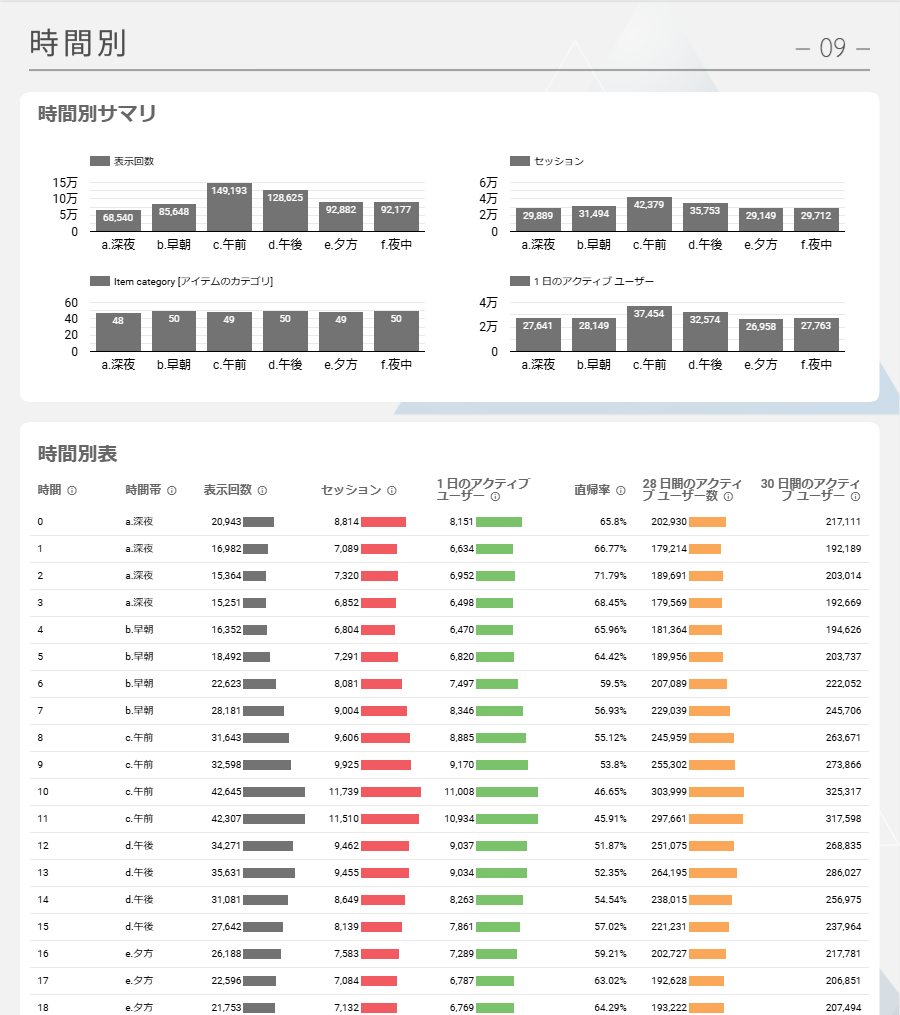
Task: Click the 256,975 cell in hour 14 row
Action: (x=843, y=900)
